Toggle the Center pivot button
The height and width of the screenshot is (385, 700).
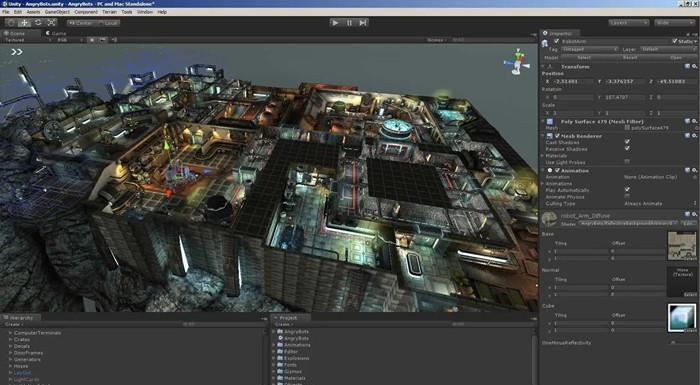pyautogui.click(x=80, y=22)
